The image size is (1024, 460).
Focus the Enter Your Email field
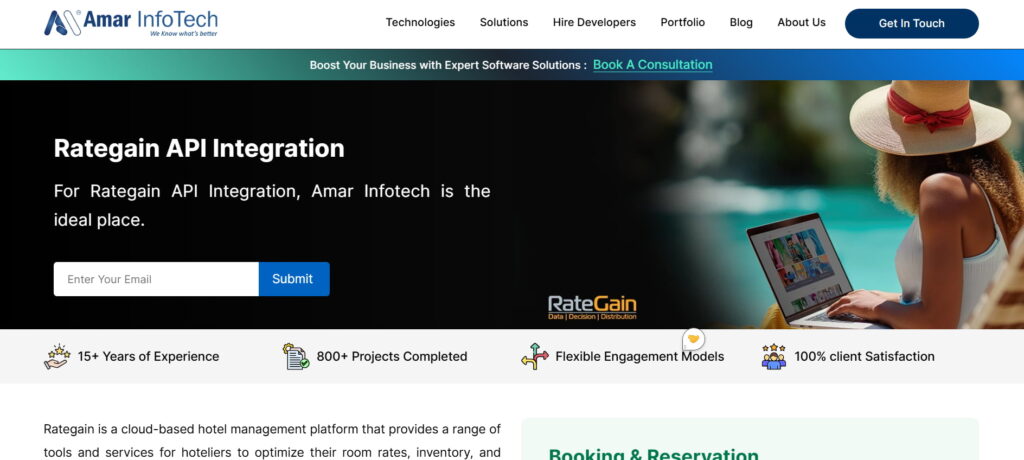156,279
